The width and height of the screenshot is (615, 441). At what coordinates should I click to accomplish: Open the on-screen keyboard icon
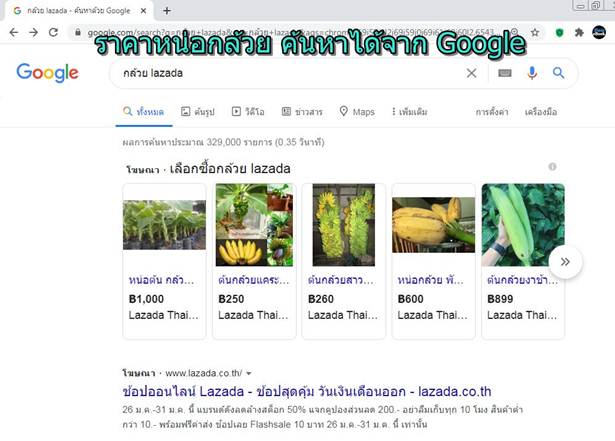[x=505, y=73]
